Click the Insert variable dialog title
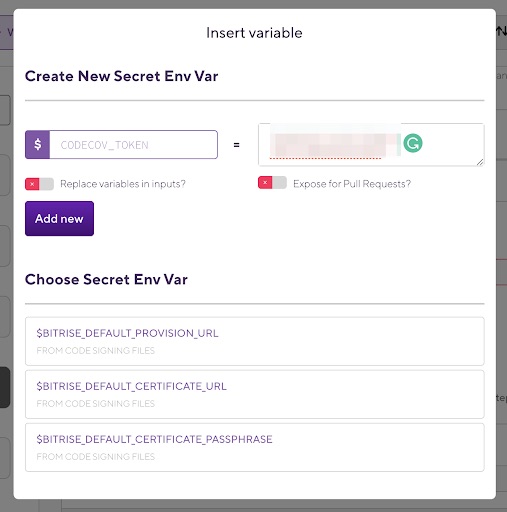 pos(254,33)
